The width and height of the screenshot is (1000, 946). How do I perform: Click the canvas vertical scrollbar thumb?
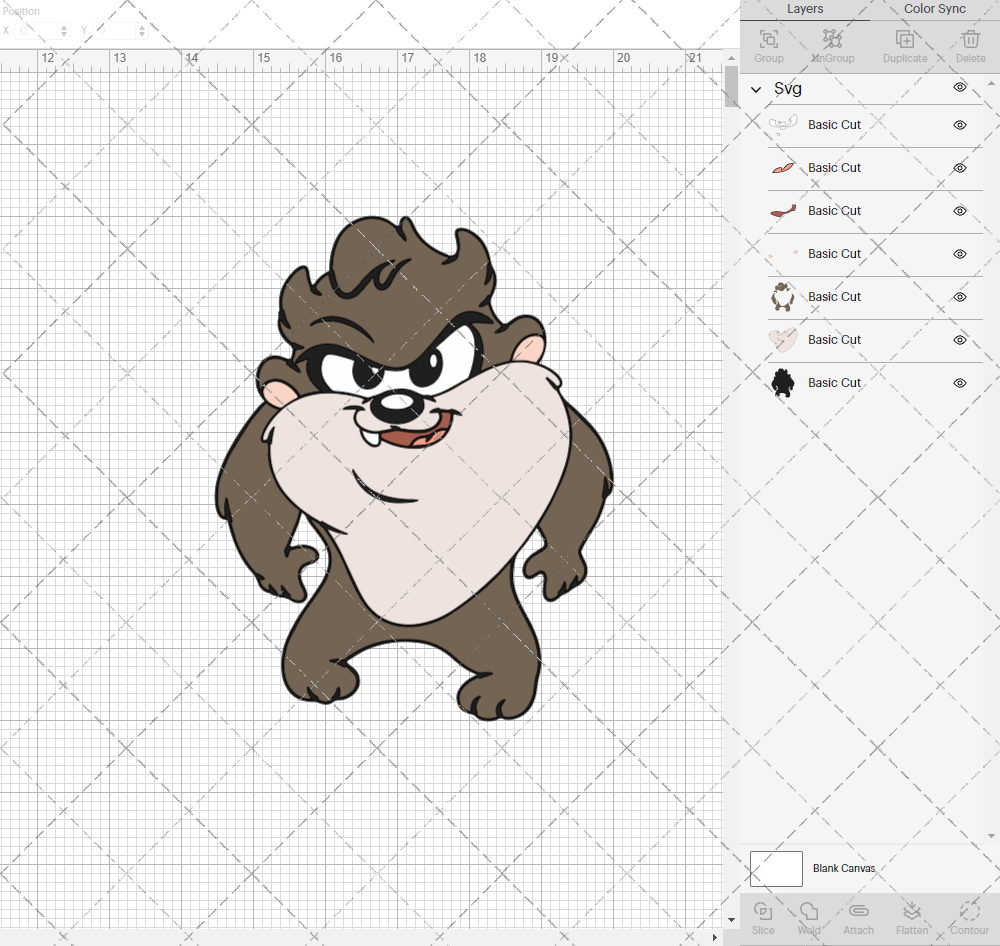[x=731, y=87]
